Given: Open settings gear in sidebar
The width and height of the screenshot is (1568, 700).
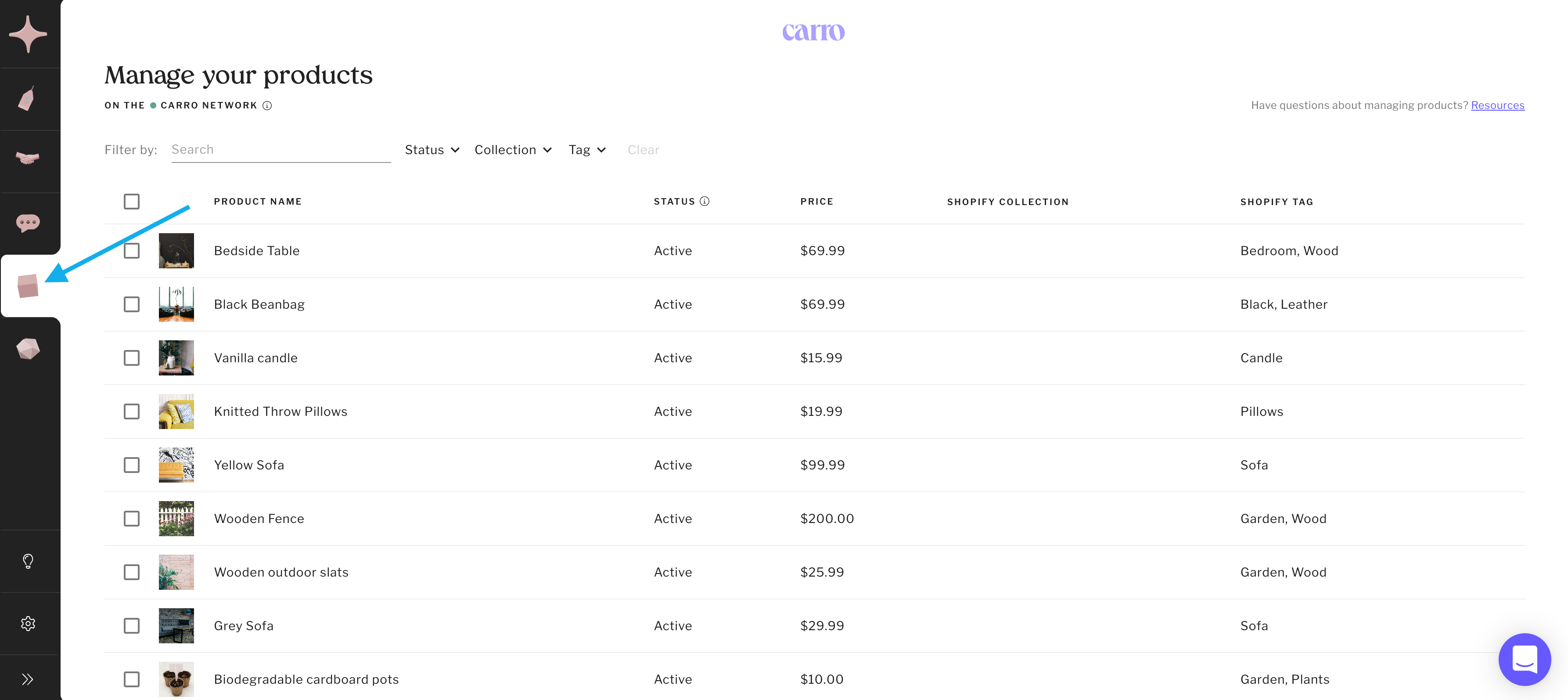Looking at the screenshot, I should click(28, 623).
